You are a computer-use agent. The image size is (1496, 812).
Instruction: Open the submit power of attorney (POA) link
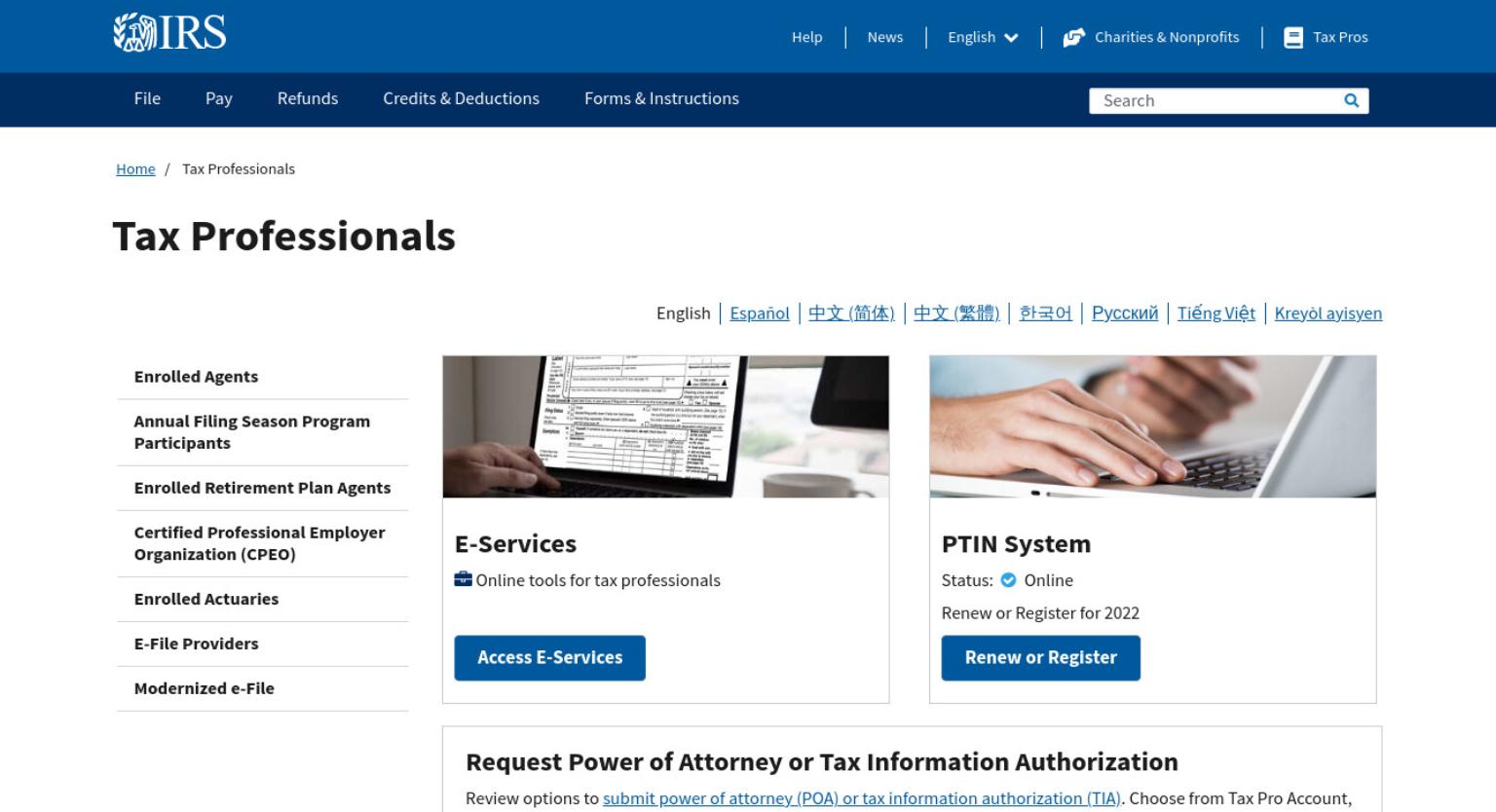(x=862, y=798)
